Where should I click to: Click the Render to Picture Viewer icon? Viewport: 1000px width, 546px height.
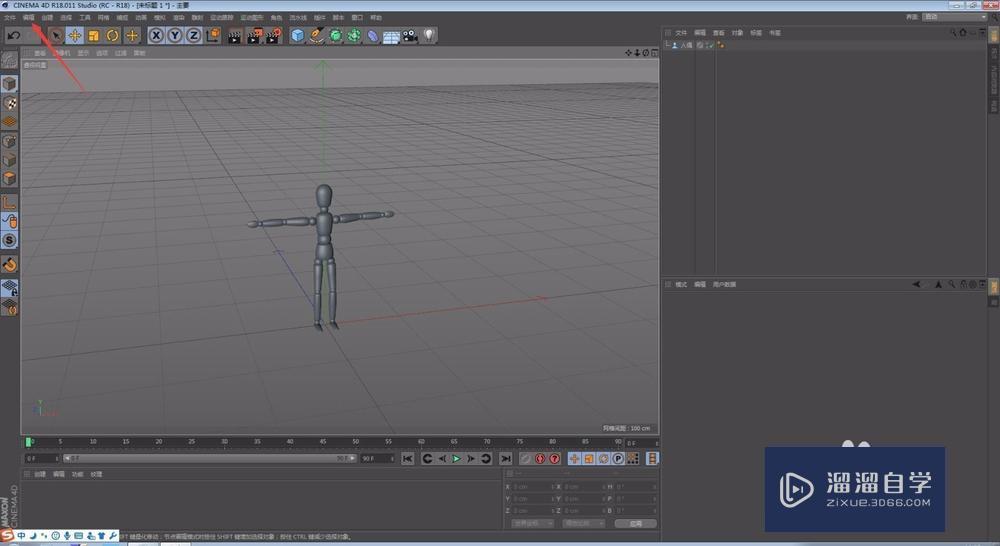tap(254, 36)
